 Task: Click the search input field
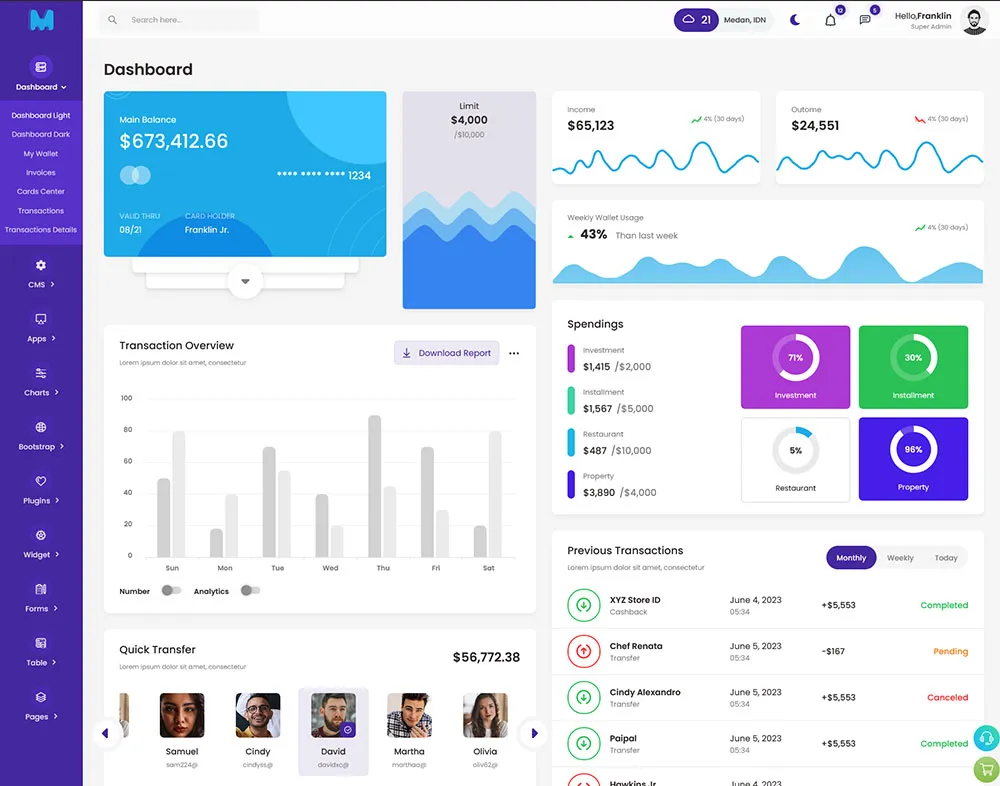pos(180,20)
